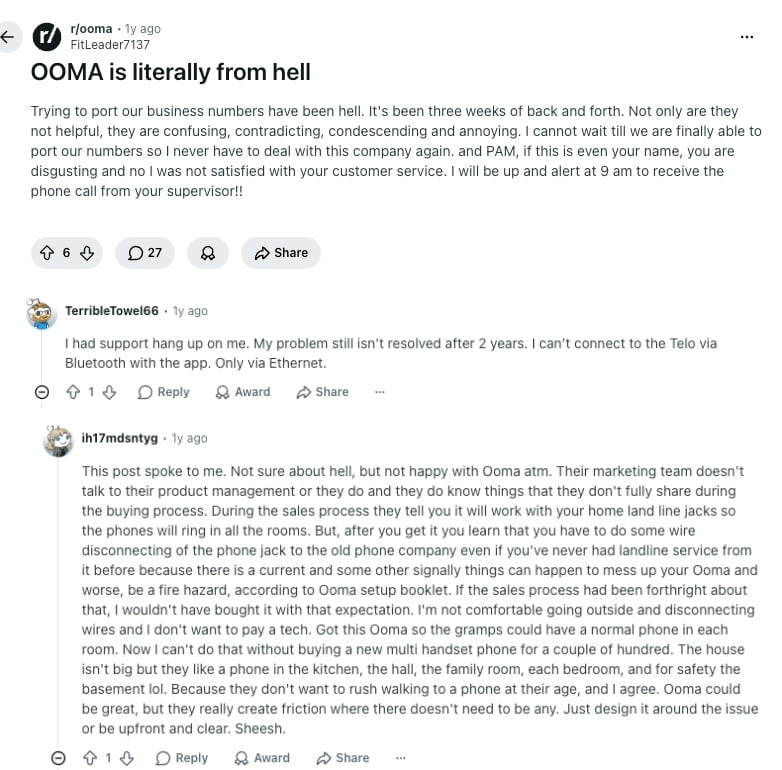782x770 pixels.
Task: Visit FitLeader7137's profile
Action: point(110,45)
